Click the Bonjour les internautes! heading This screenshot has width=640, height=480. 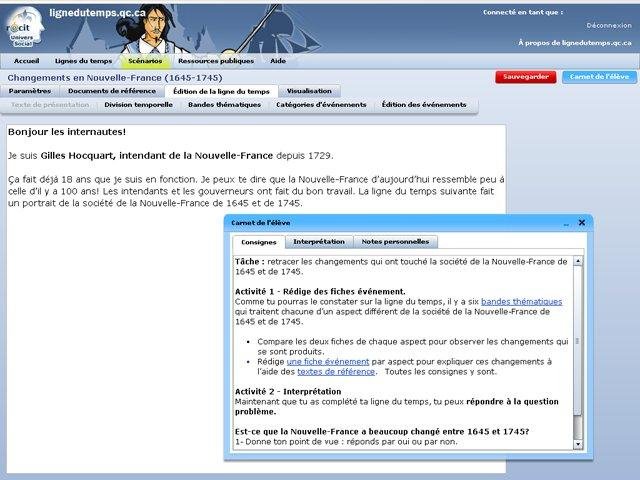tap(67, 132)
